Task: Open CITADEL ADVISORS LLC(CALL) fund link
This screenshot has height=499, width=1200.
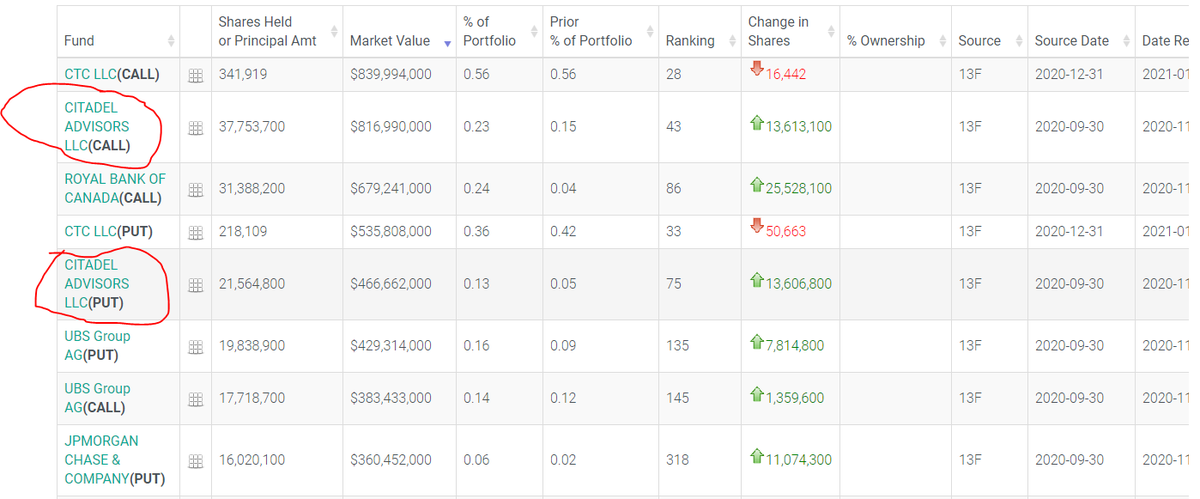Action: click(98, 126)
